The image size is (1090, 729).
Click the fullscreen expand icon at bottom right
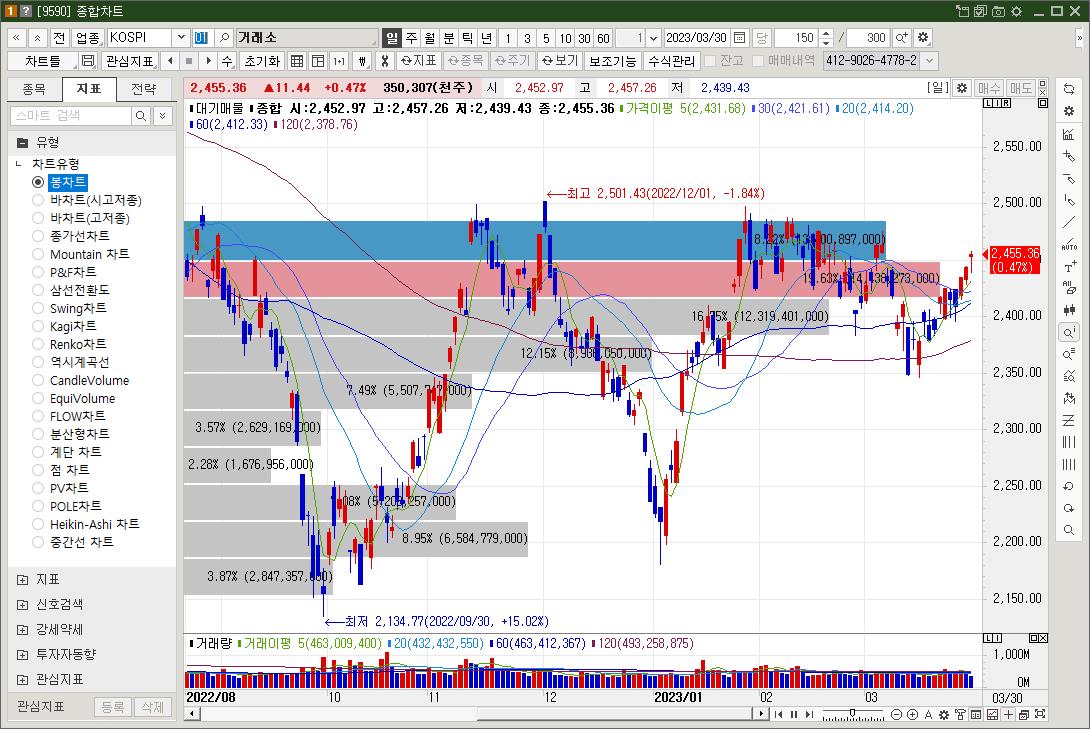tap(1040, 714)
